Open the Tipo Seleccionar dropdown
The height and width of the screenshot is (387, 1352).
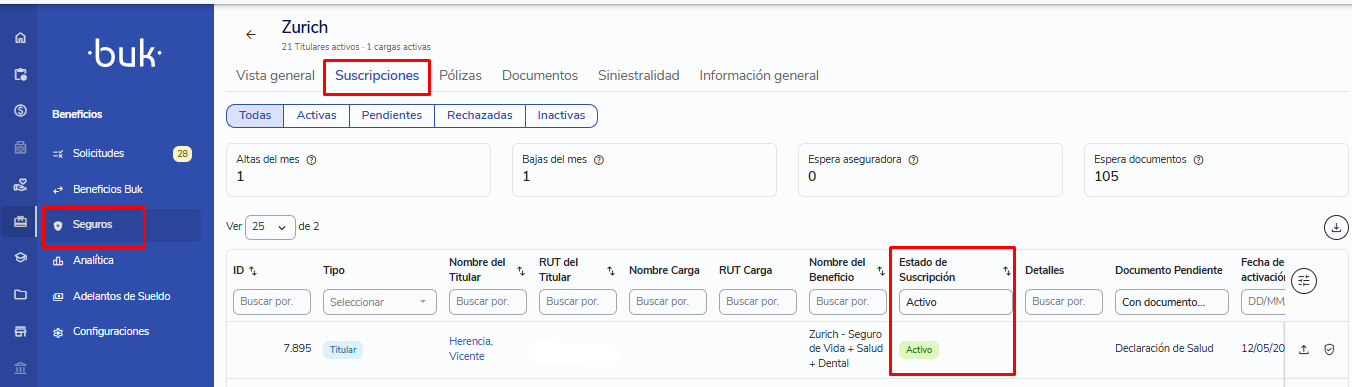381,302
